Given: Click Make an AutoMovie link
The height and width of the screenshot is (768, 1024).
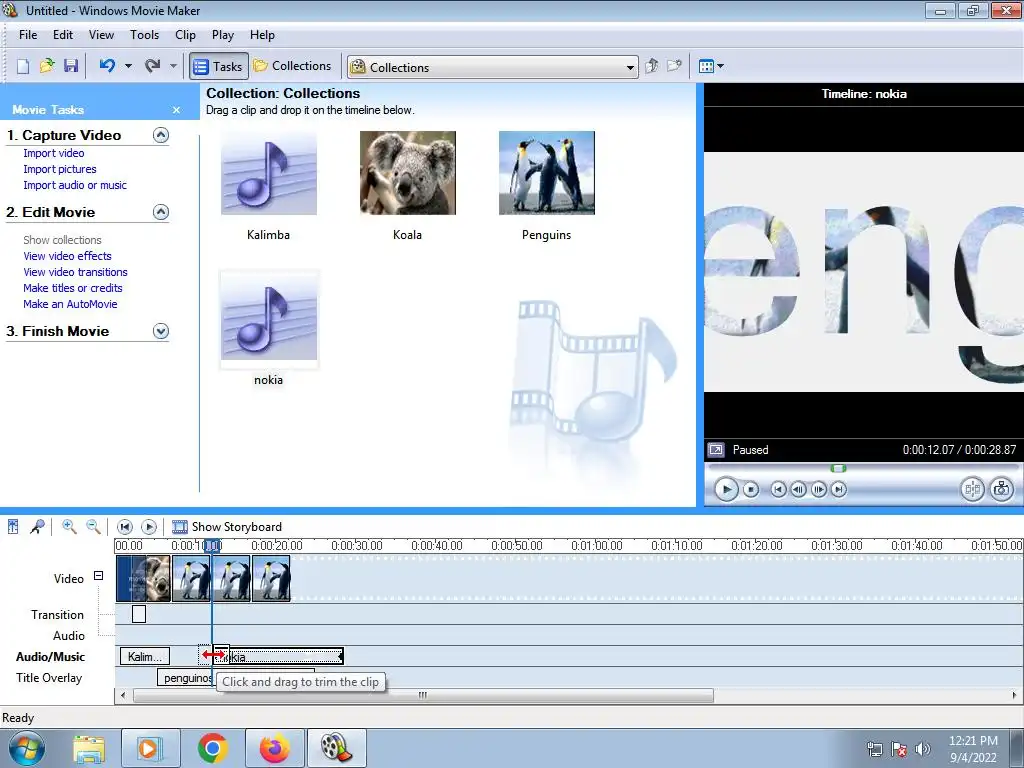Looking at the screenshot, I should coord(70,304).
